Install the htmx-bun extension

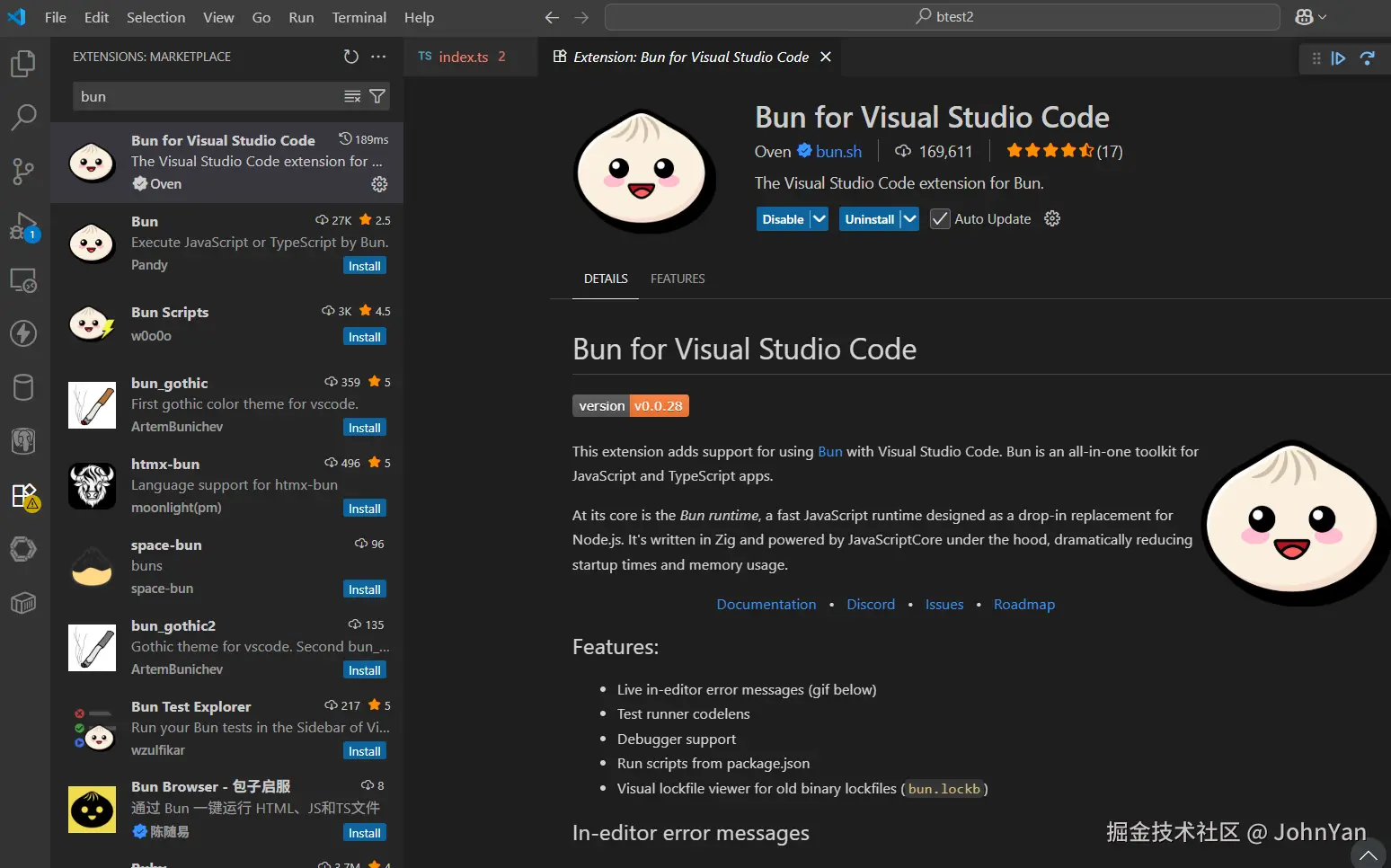[365, 509]
